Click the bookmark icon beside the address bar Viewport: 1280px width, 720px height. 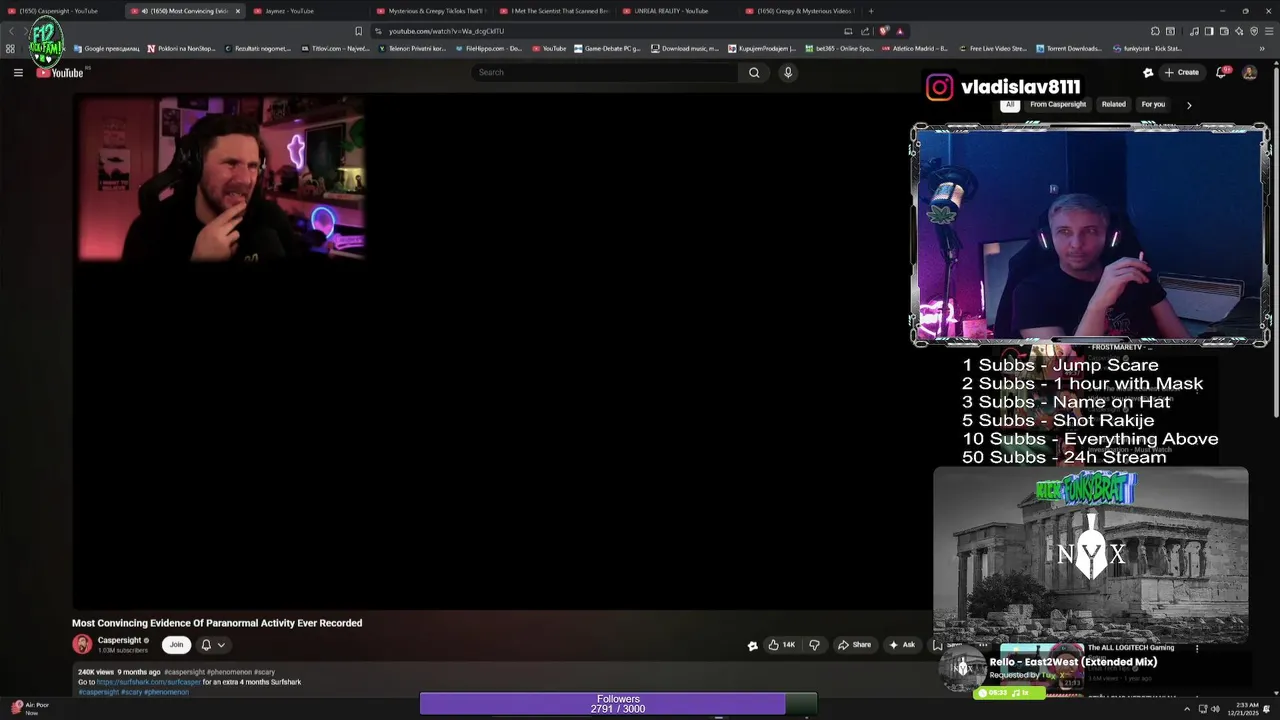[358, 31]
